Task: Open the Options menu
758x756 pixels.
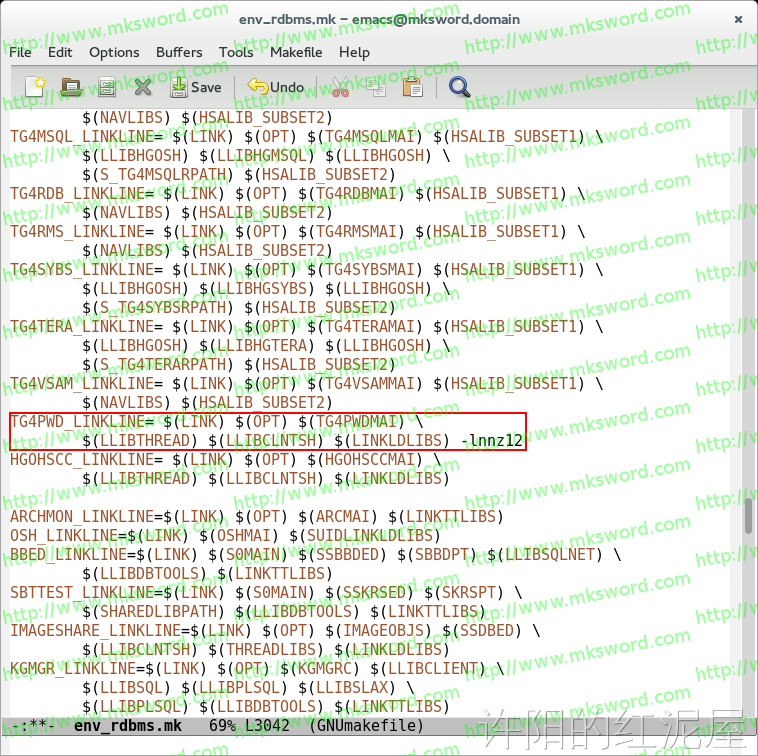Action: click(114, 52)
